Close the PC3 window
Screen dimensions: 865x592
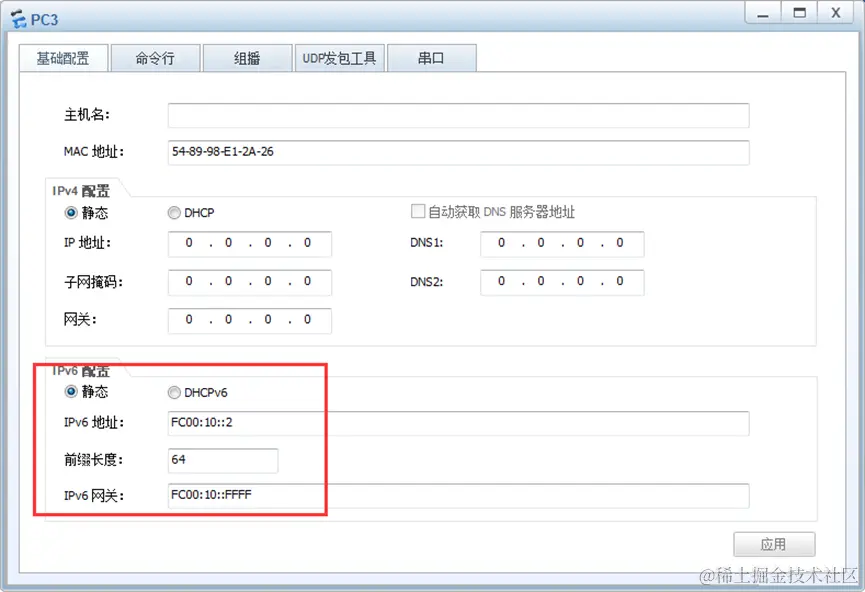coord(836,13)
